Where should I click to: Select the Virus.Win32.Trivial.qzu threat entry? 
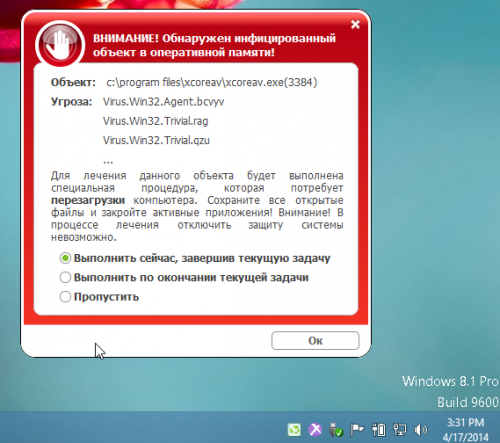[x=156, y=140]
